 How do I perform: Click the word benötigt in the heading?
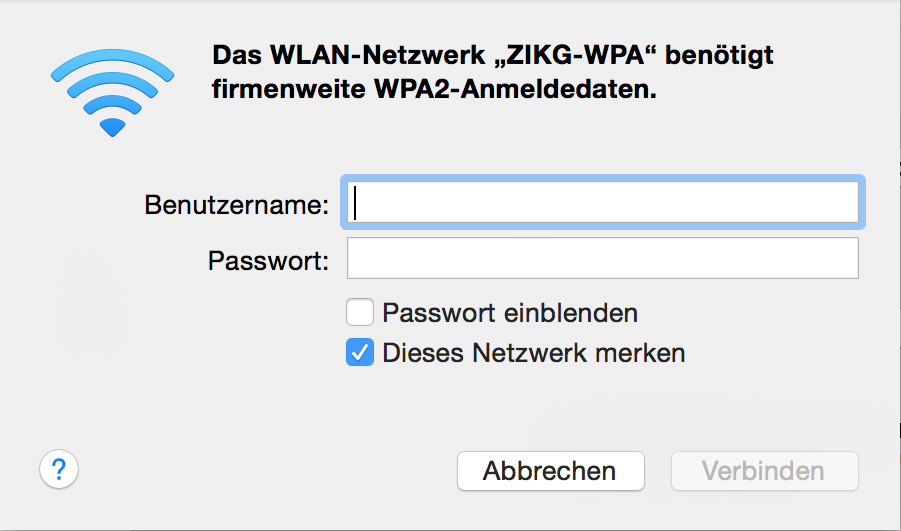tap(724, 55)
